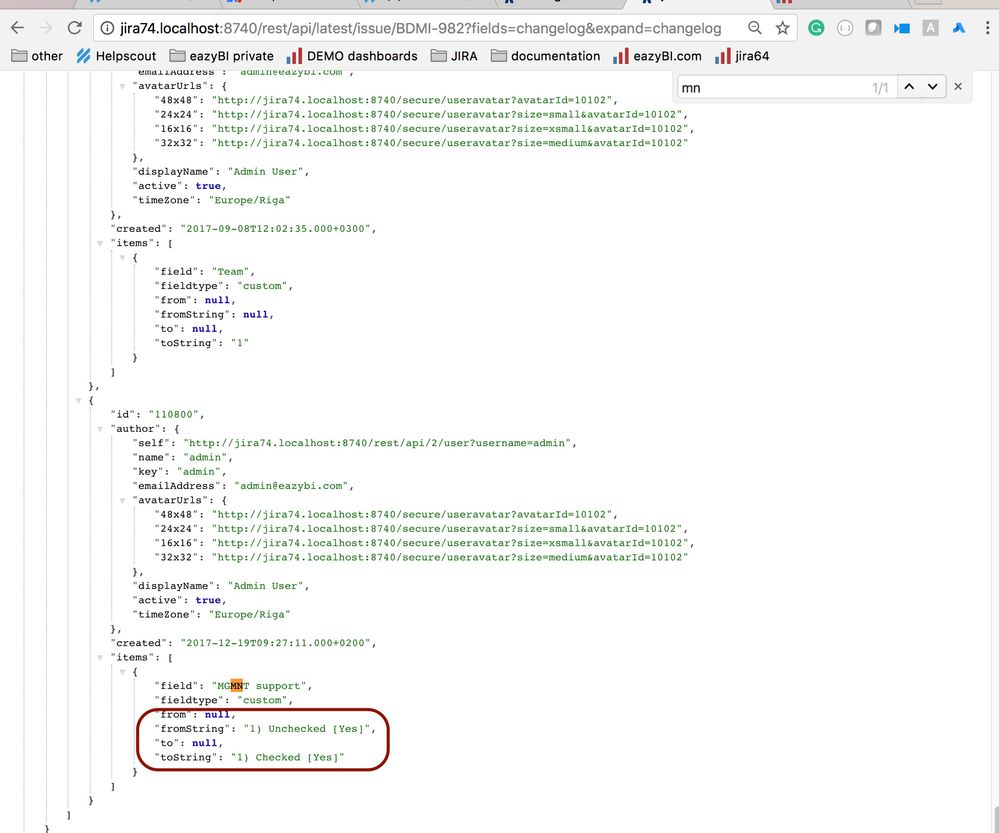Open the documentation bookmarks folder

tap(546, 56)
